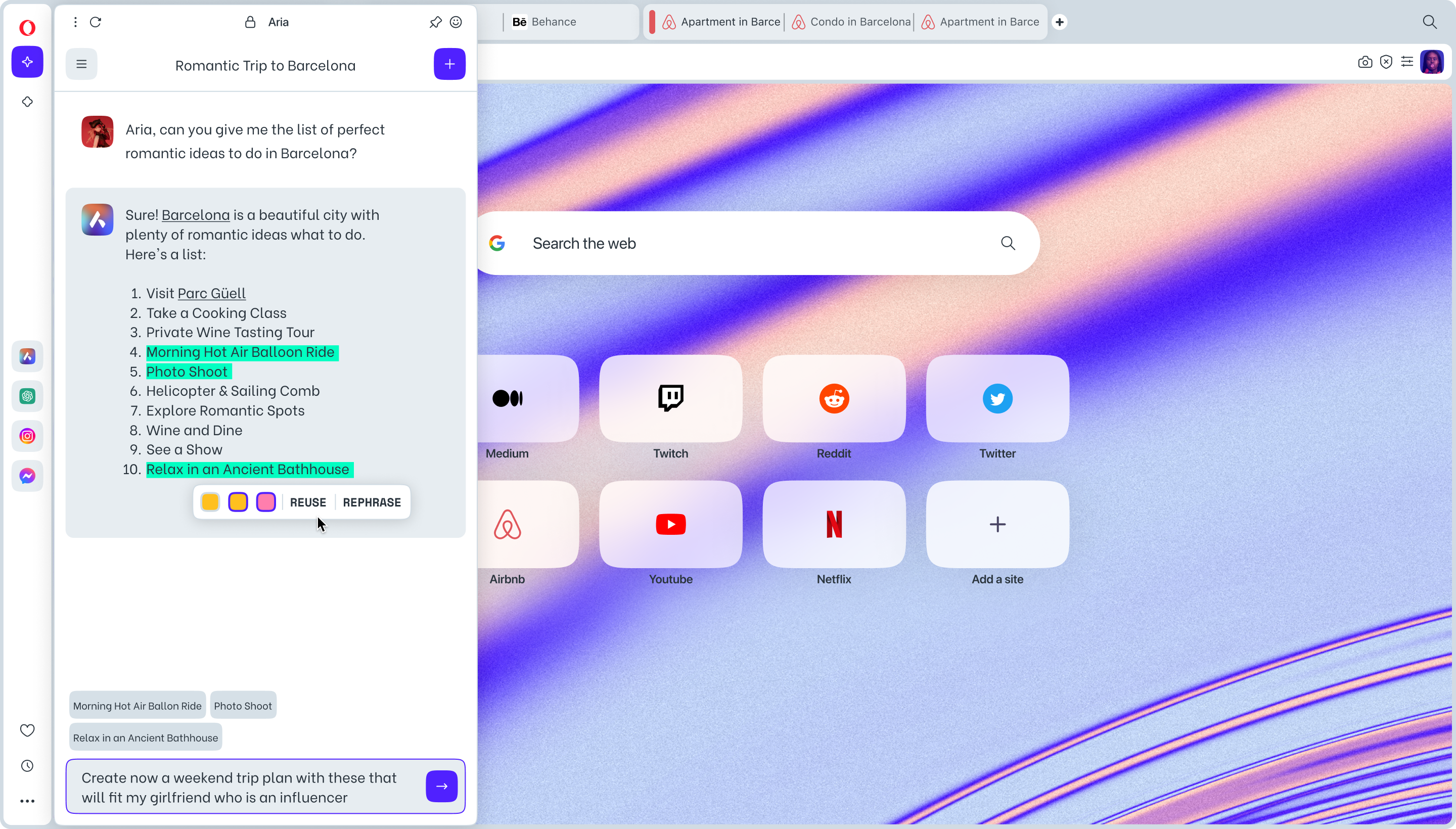Image resolution: width=1456 pixels, height=829 pixels.
Task: Open the Parc Güell link
Action: (211, 293)
